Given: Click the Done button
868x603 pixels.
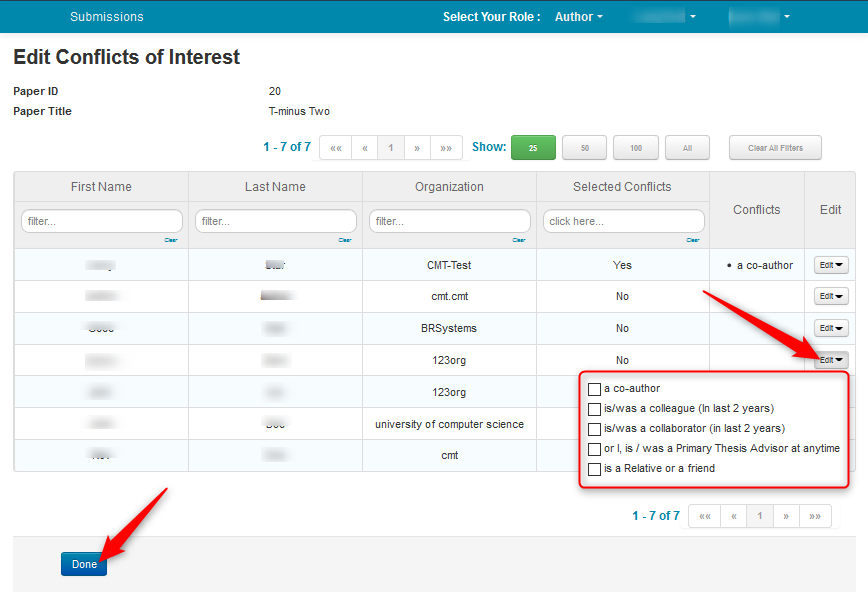Looking at the screenshot, I should click(84, 564).
